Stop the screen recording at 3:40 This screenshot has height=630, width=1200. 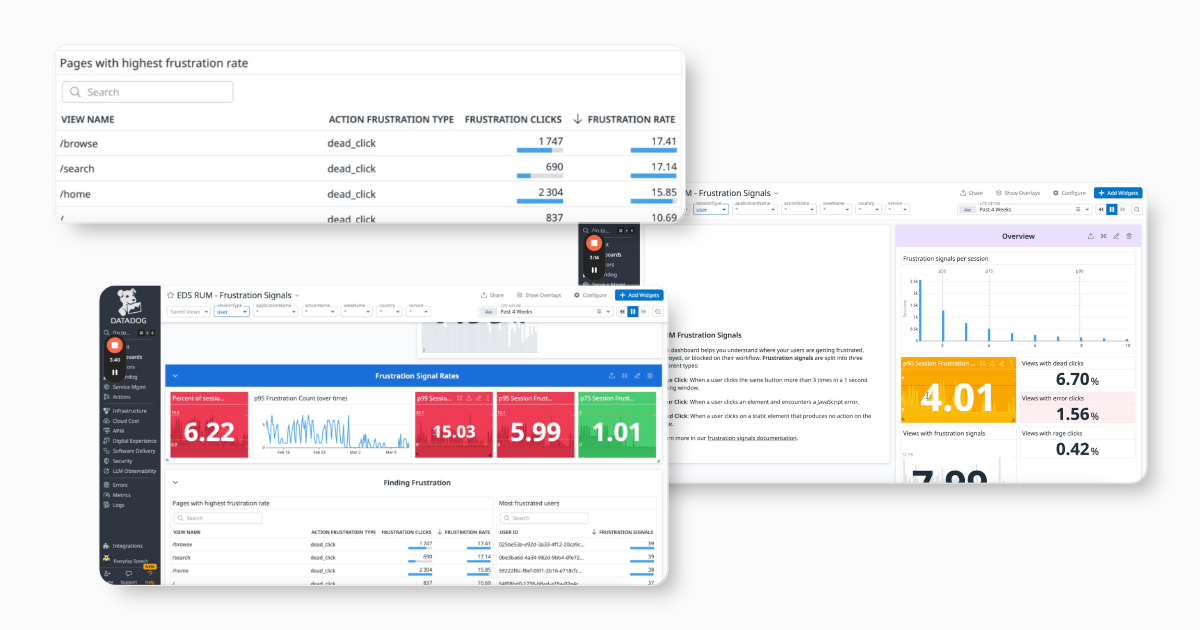pyautogui.click(x=115, y=345)
